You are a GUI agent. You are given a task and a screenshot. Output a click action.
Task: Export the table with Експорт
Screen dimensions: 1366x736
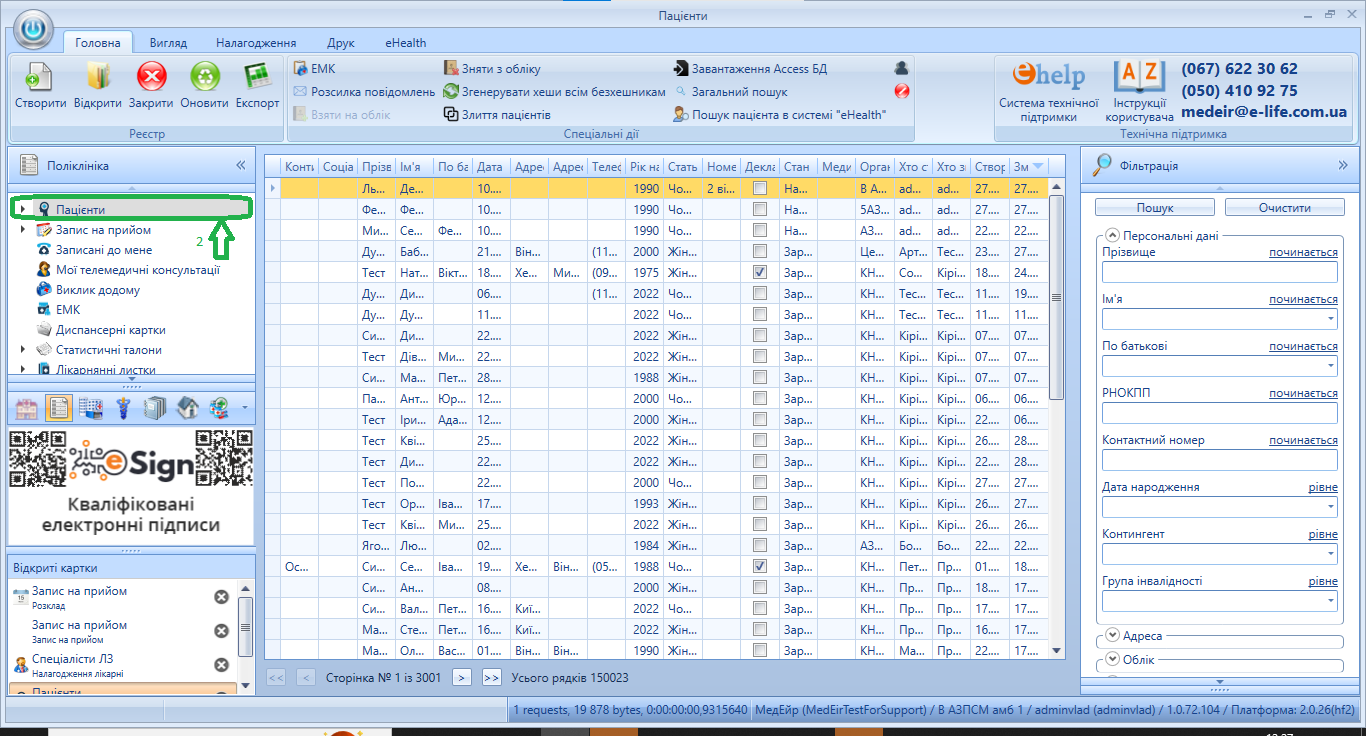pyautogui.click(x=258, y=86)
